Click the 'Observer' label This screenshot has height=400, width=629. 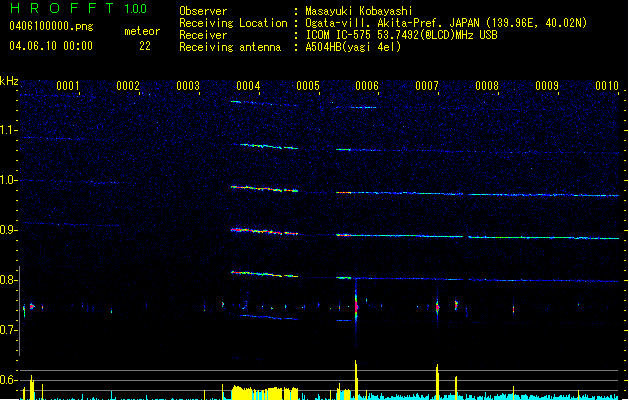click(203, 11)
